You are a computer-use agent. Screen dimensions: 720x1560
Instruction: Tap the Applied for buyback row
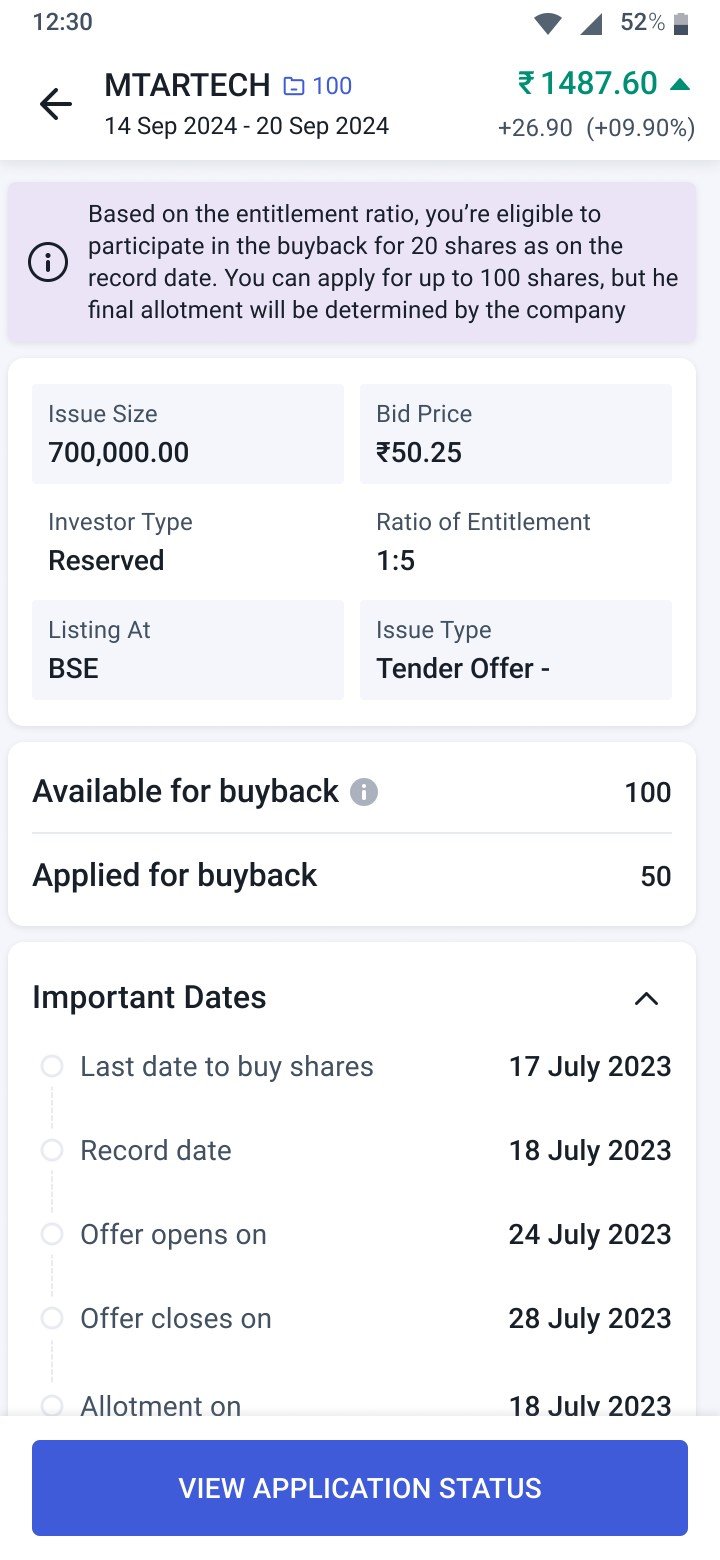click(x=352, y=876)
